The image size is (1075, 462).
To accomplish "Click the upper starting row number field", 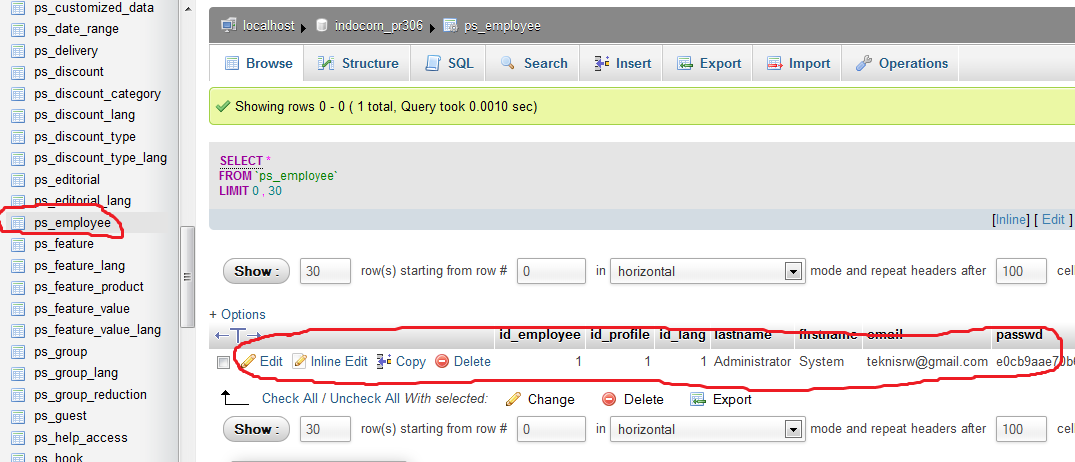I will (551, 271).
